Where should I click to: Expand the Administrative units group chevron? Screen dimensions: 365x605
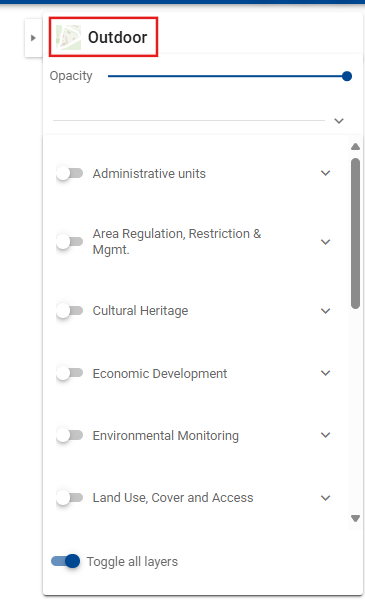pyautogui.click(x=326, y=173)
